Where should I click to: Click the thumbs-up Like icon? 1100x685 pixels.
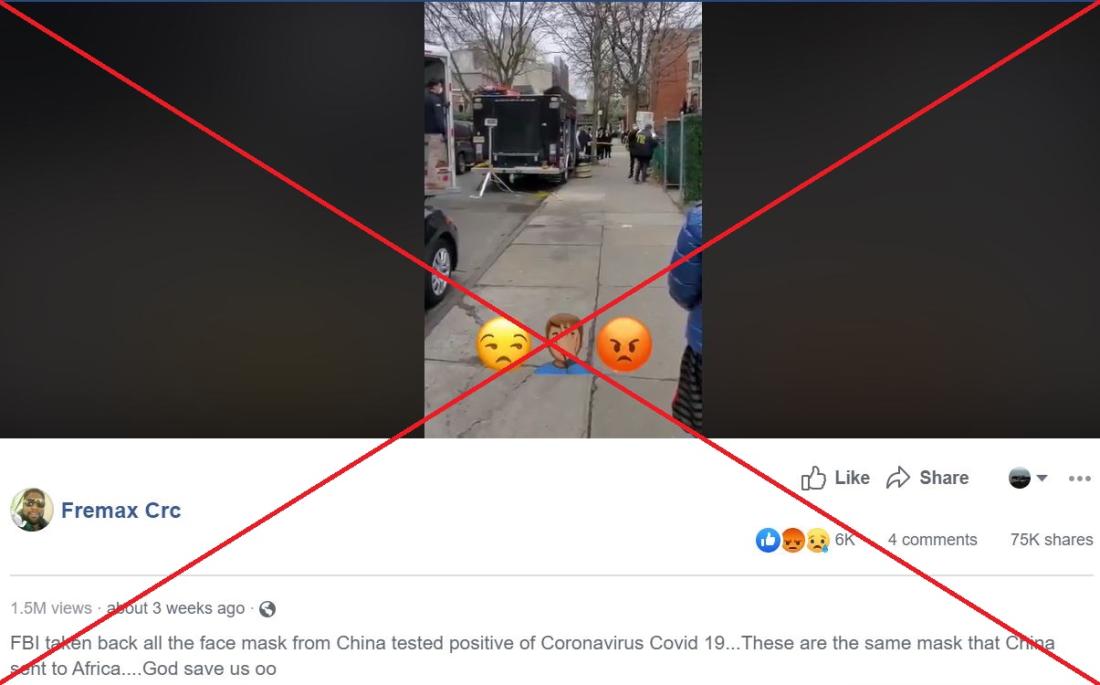[x=814, y=478]
